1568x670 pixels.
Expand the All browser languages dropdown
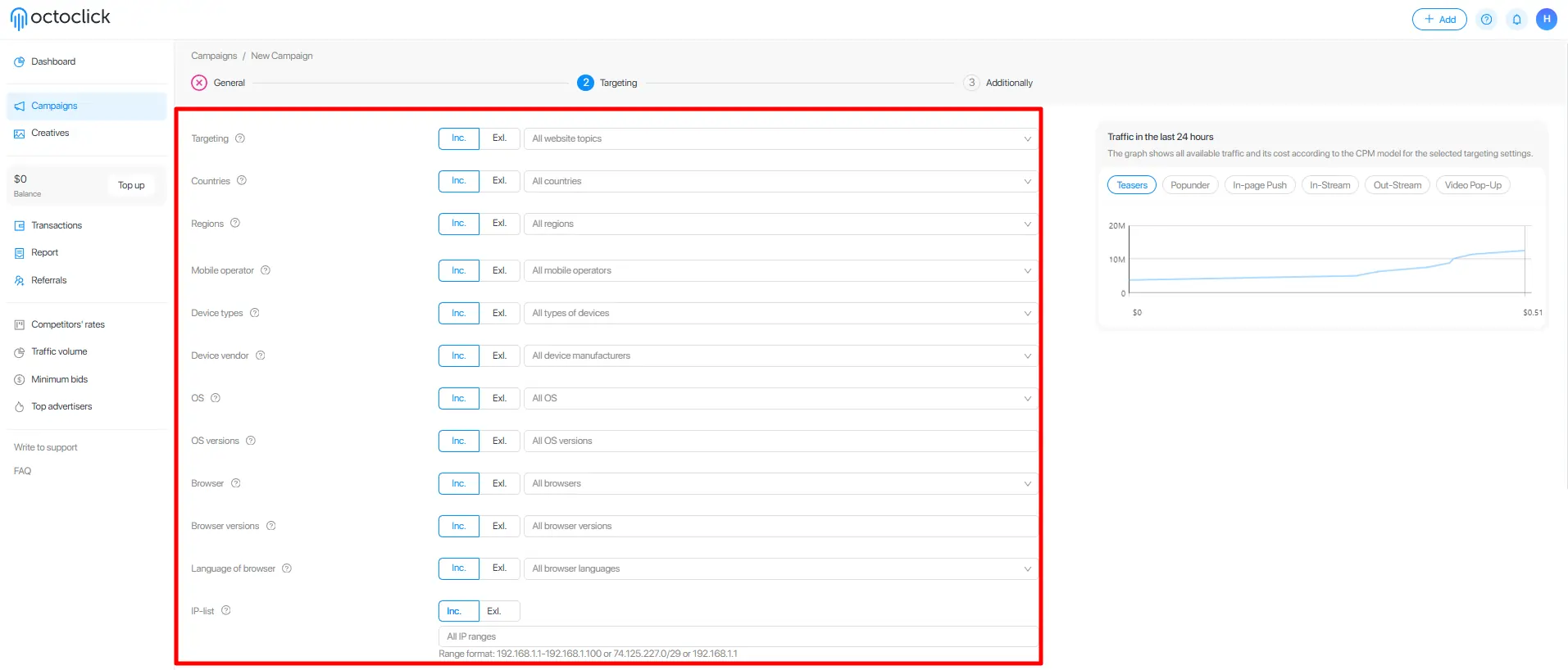pos(780,568)
